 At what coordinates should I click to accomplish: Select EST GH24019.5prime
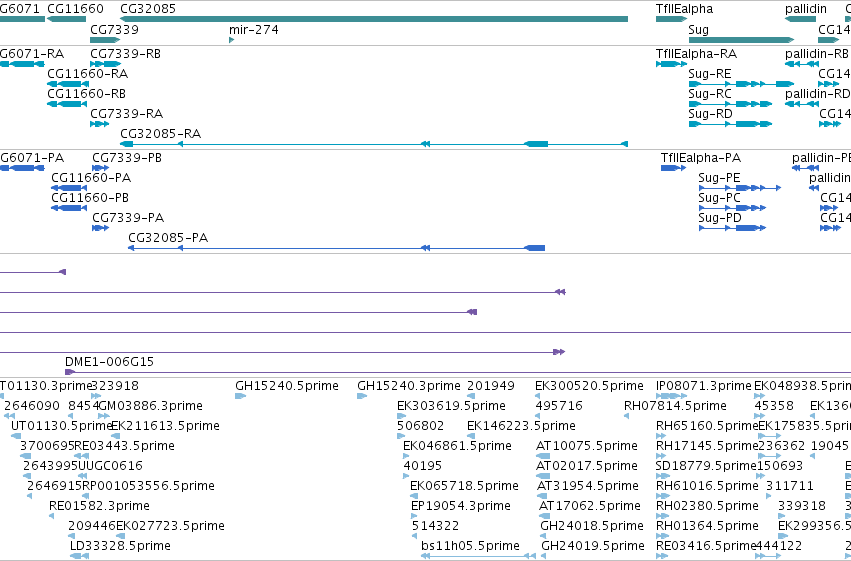tap(593, 547)
